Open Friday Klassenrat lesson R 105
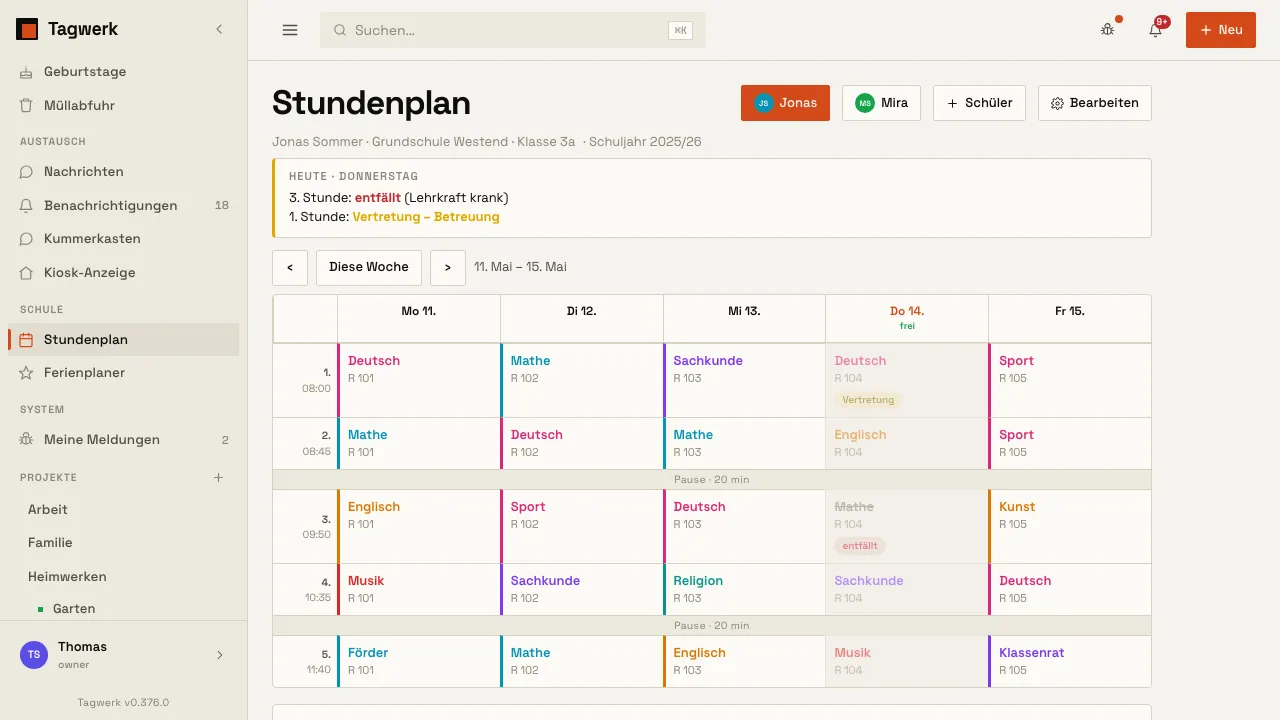Image resolution: width=1280 pixels, height=720 pixels. tap(1070, 662)
